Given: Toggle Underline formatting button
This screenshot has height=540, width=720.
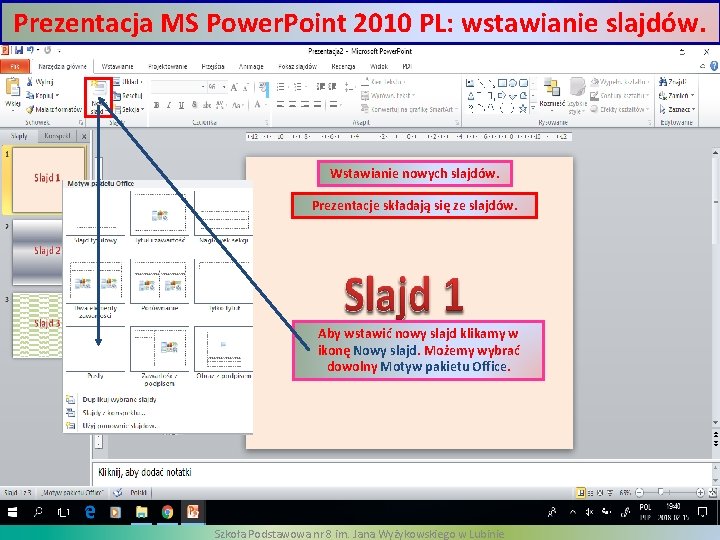Looking at the screenshot, I should (181, 105).
